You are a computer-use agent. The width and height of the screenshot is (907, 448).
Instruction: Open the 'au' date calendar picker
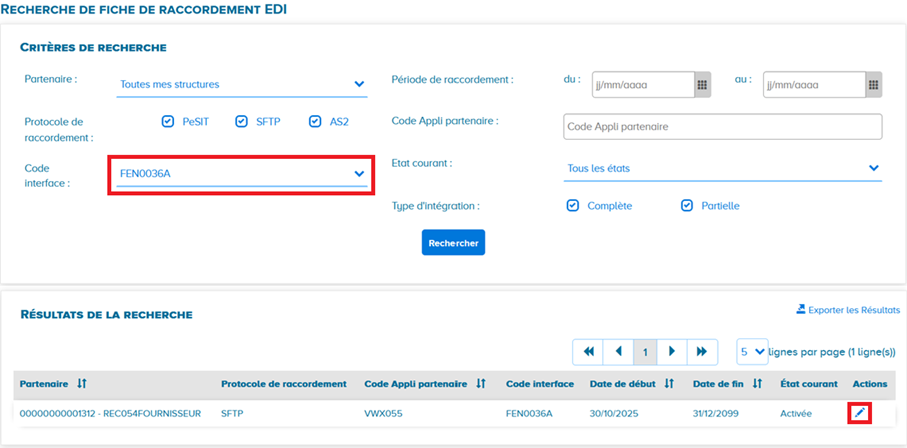coord(873,85)
